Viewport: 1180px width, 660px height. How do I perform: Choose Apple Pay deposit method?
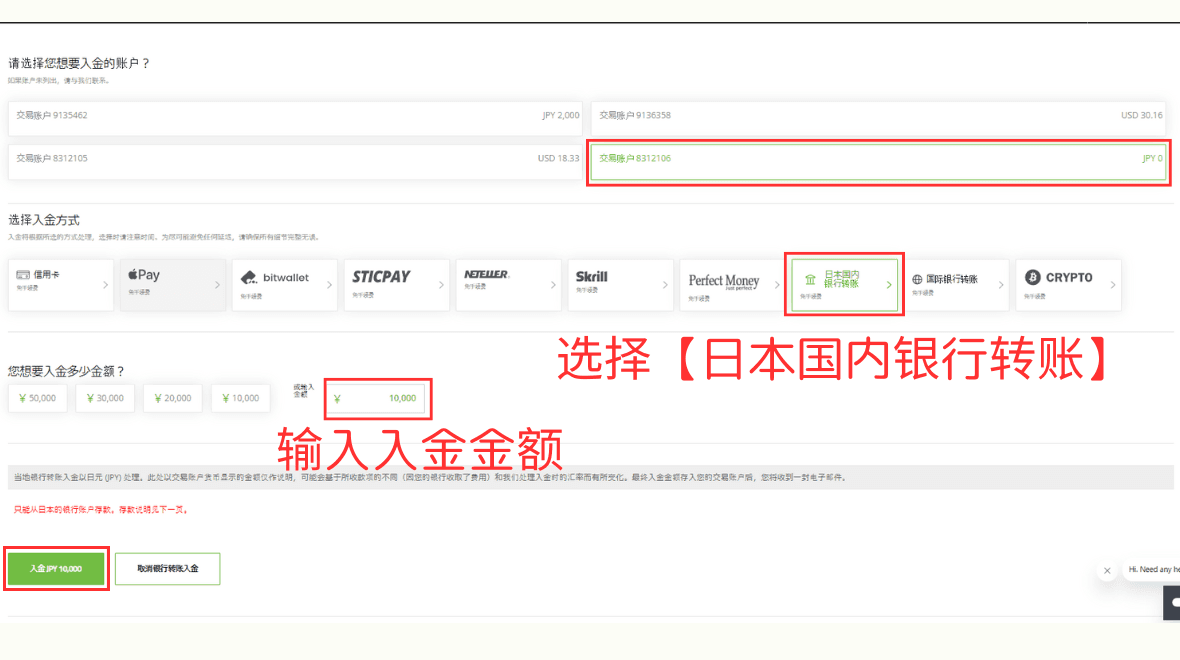click(172, 284)
